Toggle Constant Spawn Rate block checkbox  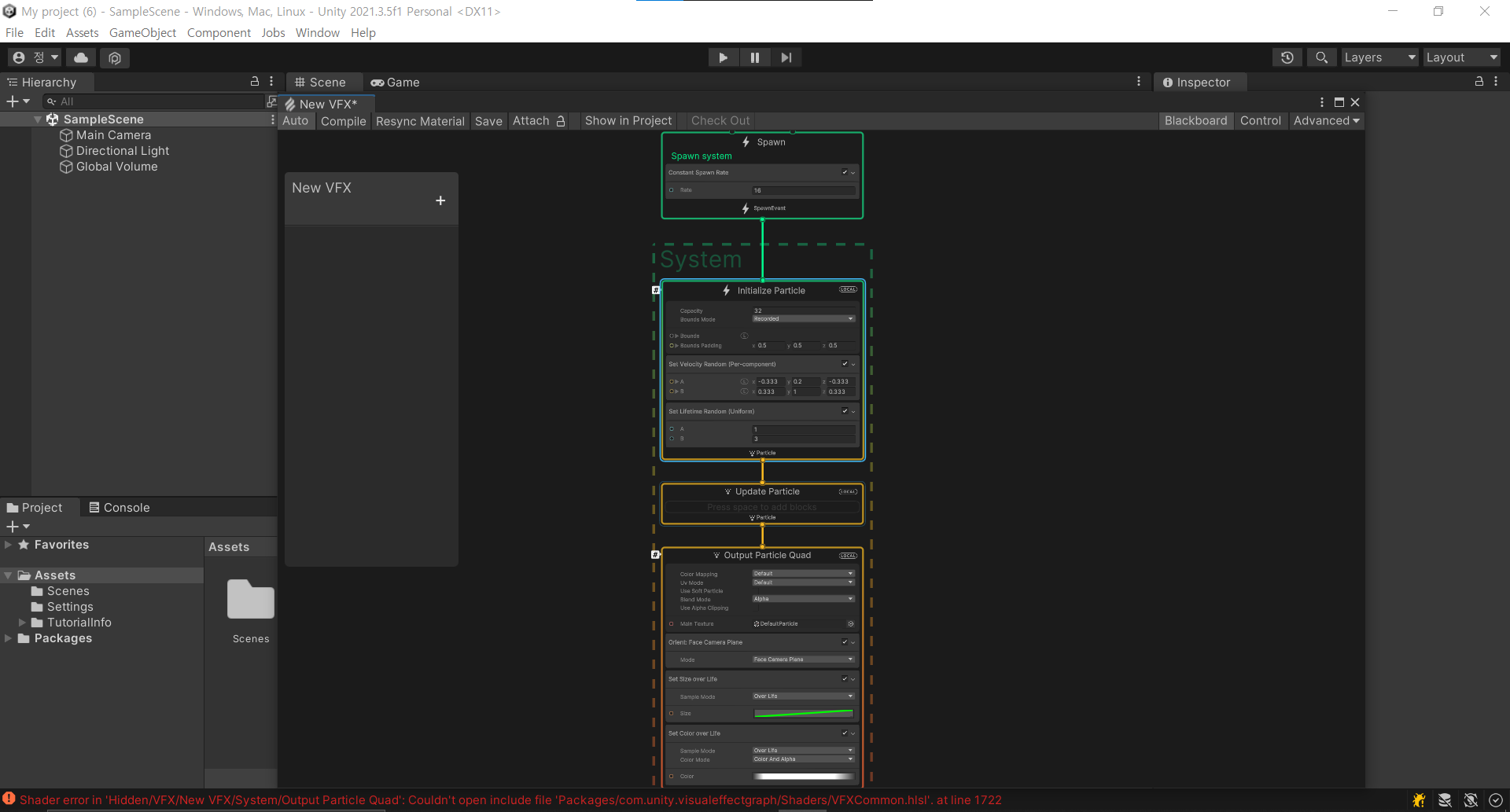point(845,172)
